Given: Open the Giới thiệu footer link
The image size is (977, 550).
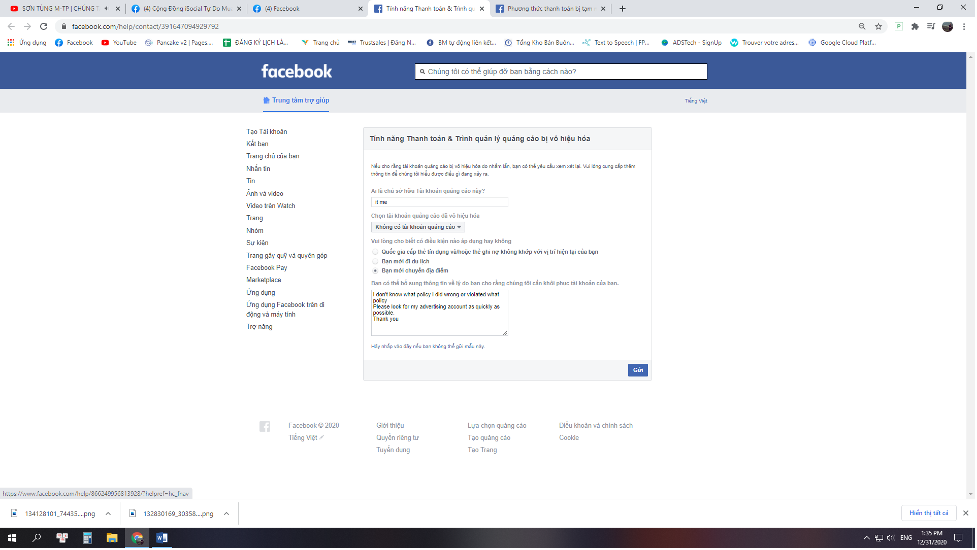Looking at the screenshot, I should click(390, 426).
